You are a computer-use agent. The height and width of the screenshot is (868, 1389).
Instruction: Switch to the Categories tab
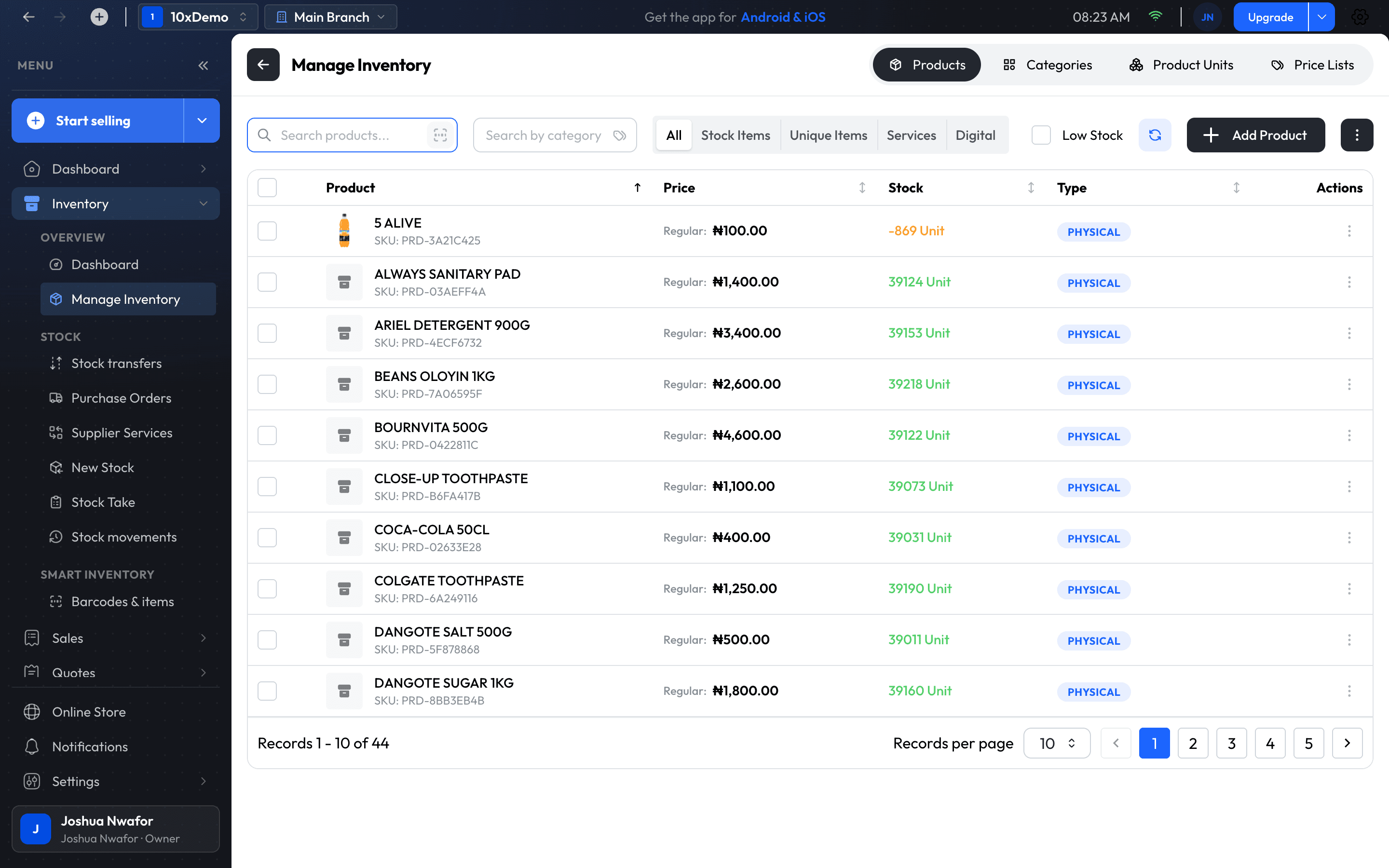(x=1048, y=65)
